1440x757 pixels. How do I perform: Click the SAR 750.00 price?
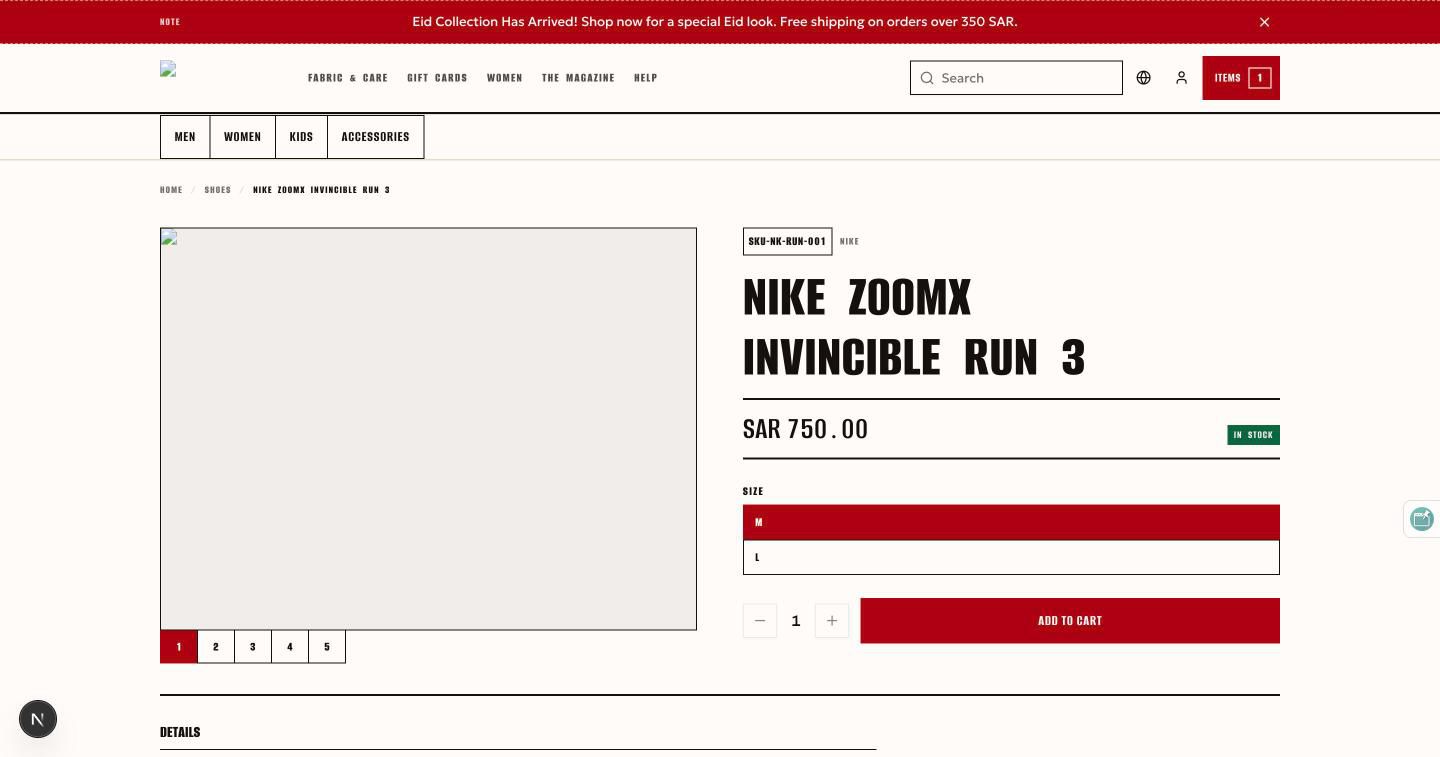805,429
